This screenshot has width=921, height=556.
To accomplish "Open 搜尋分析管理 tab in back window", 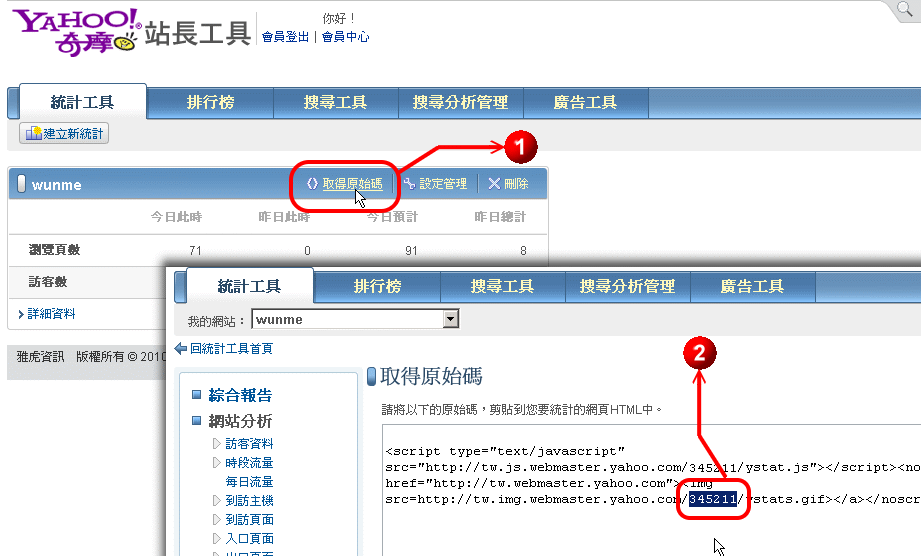I will (x=460, y=102).
